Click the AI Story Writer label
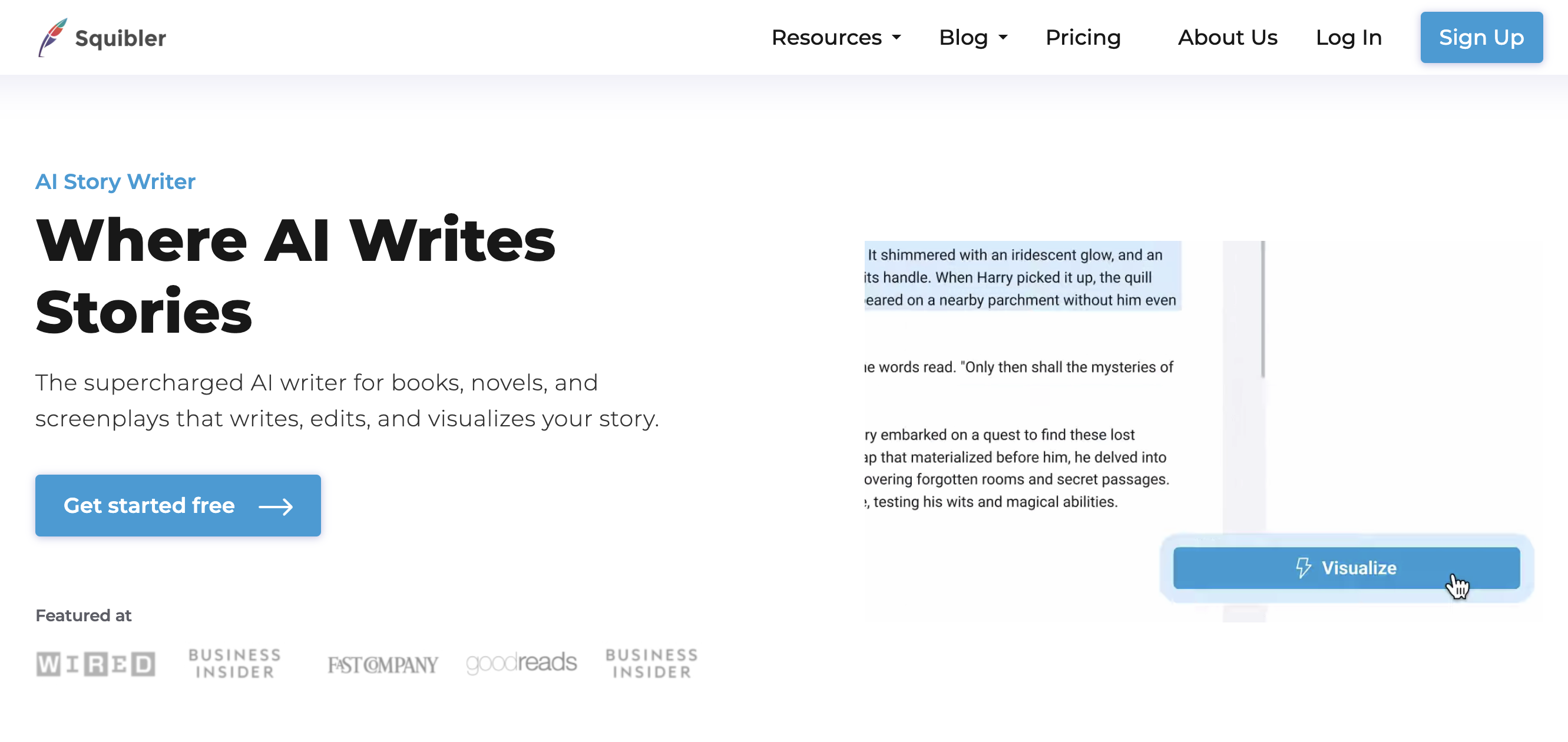The width and height of the screenshot is (1568, 742). (115, 181)
